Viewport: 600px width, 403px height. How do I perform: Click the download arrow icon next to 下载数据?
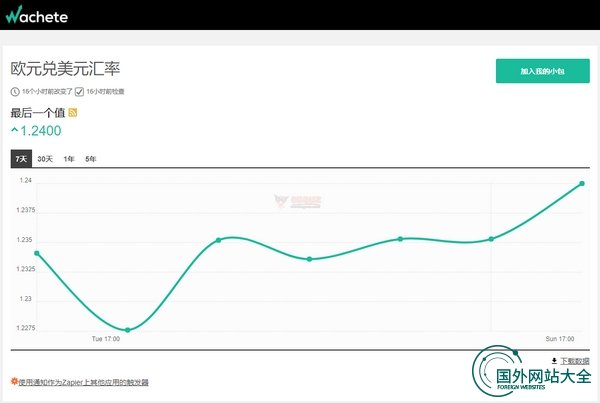point(554,361)
